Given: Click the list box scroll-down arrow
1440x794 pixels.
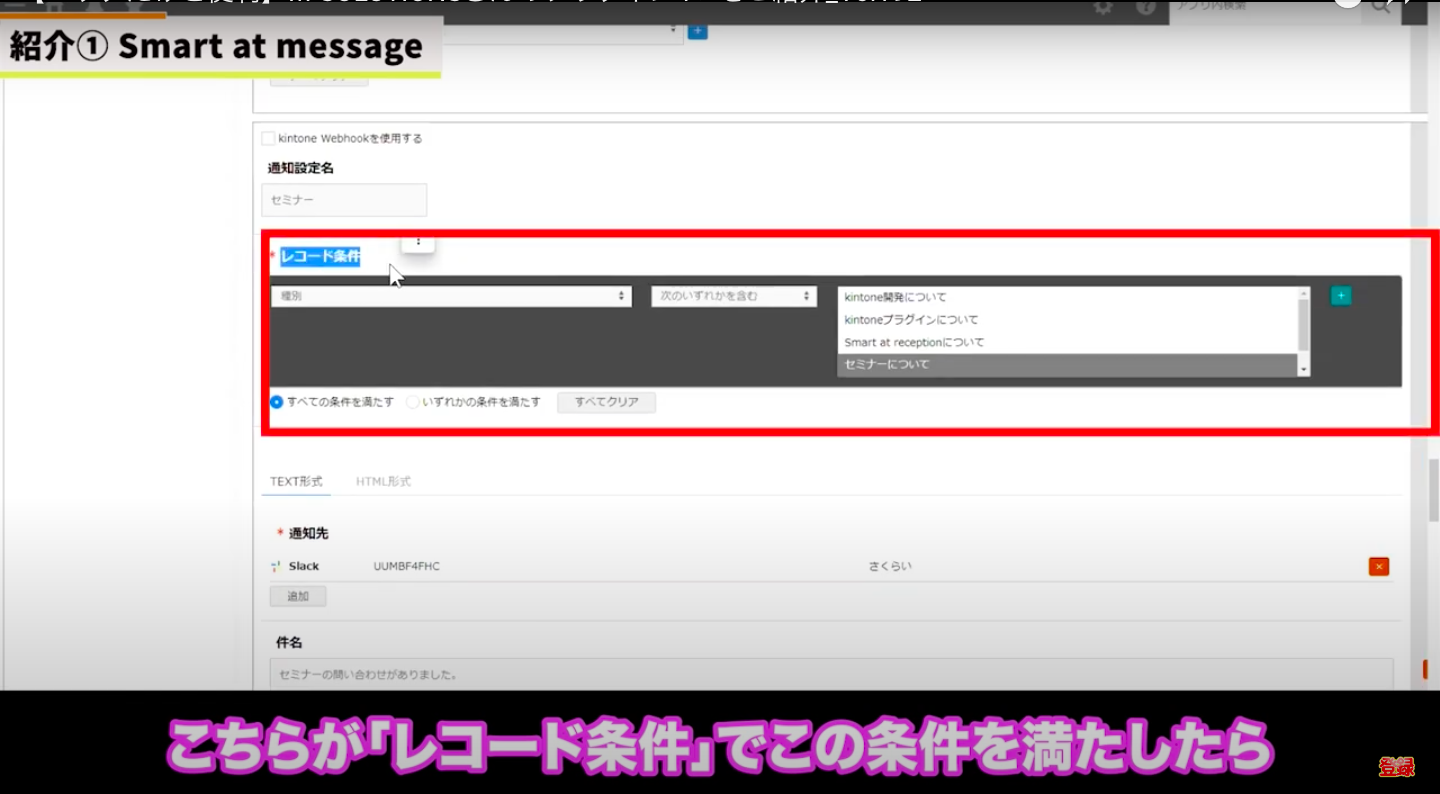Looking at the screenshot, I should (x=1303, y=369).
